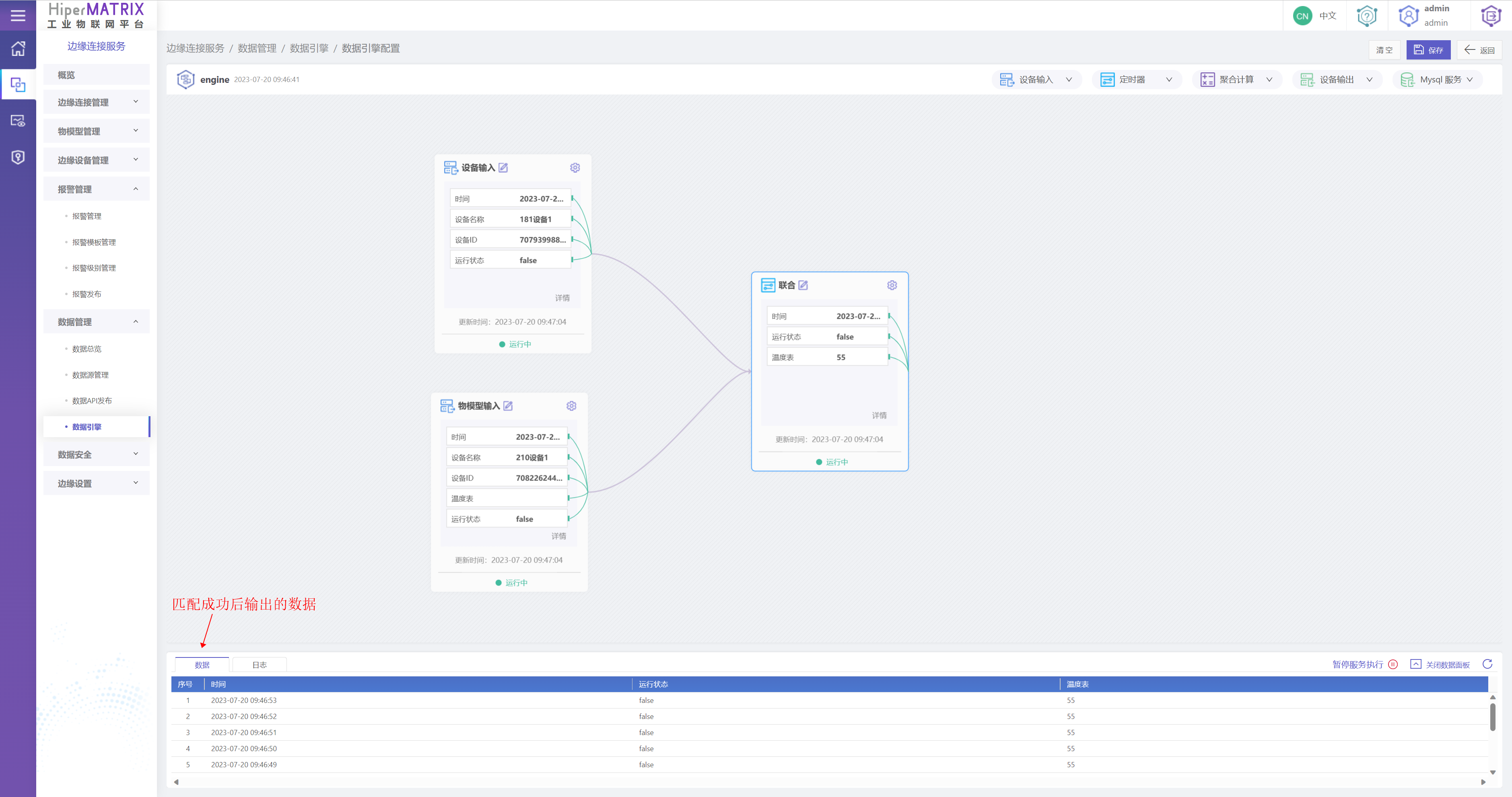Image resolution: width=1512 pixels, height=797 pixels.
Task: Open the monitor view icon in left rail
Action: click(18, 121)
